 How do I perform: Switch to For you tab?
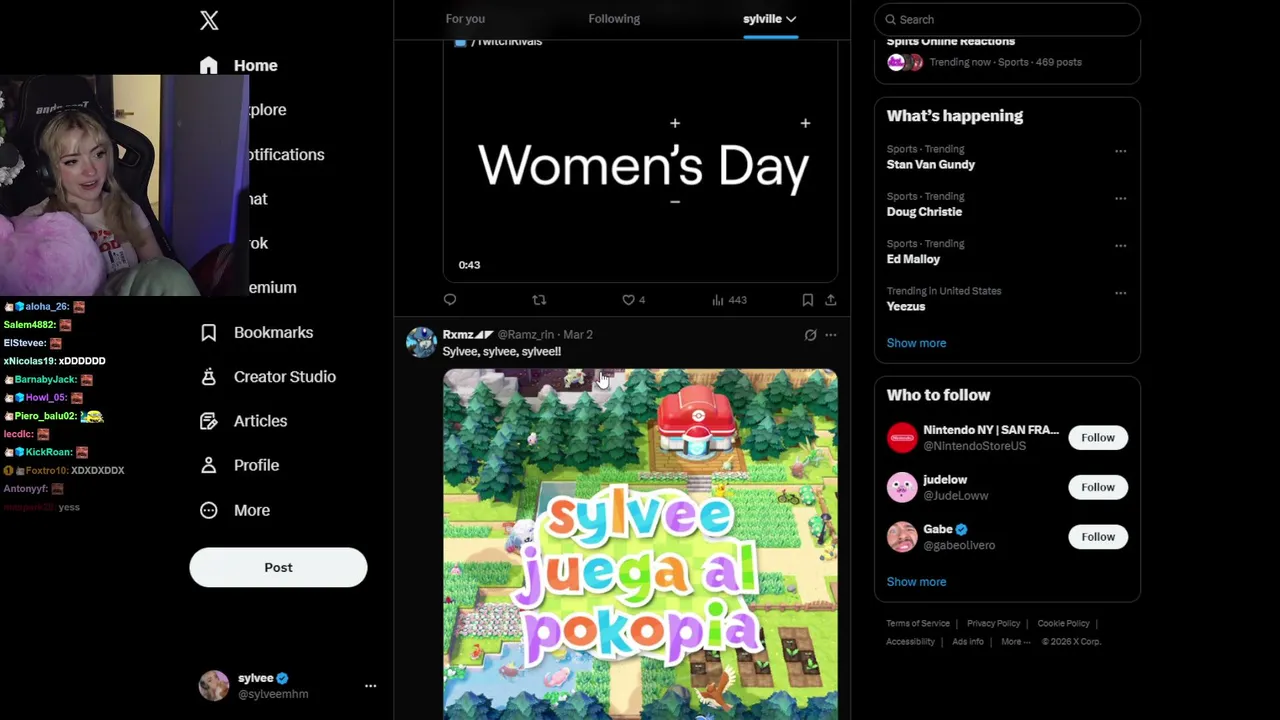point(465,19)
